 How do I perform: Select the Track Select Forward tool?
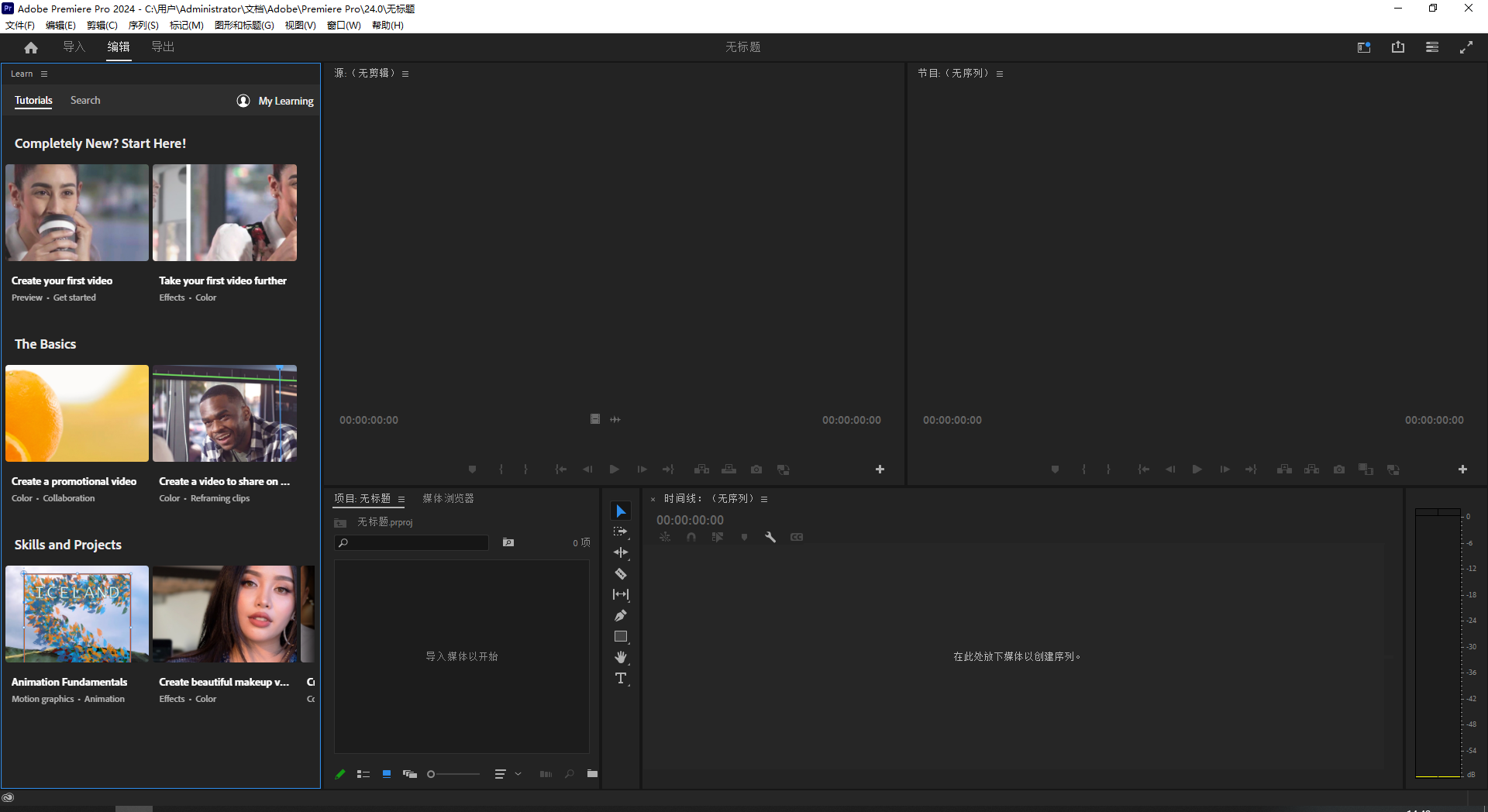pyautogui.click(x=621, y=532)
